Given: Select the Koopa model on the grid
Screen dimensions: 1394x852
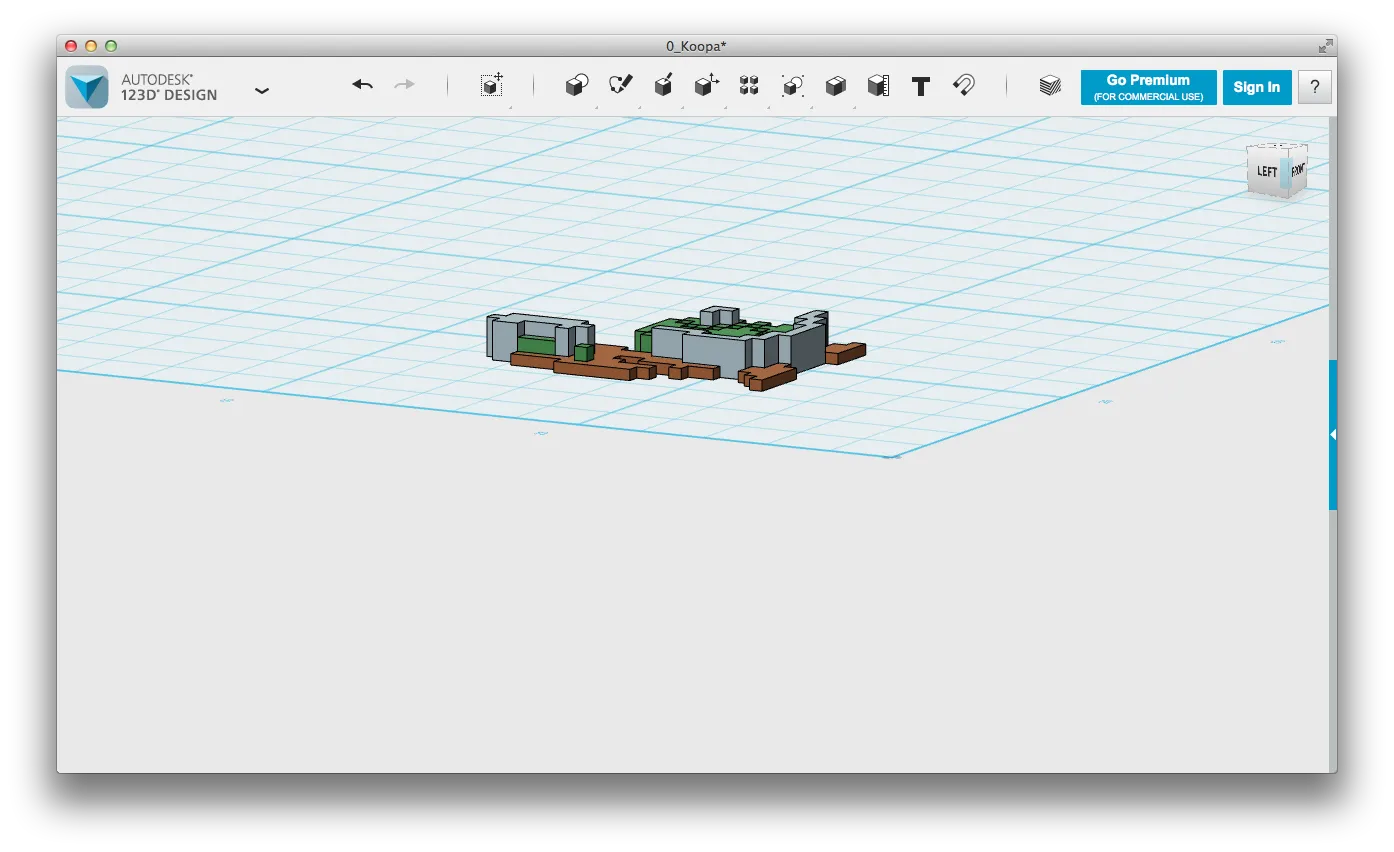Looking at the screenshot, I should (677, 347).
